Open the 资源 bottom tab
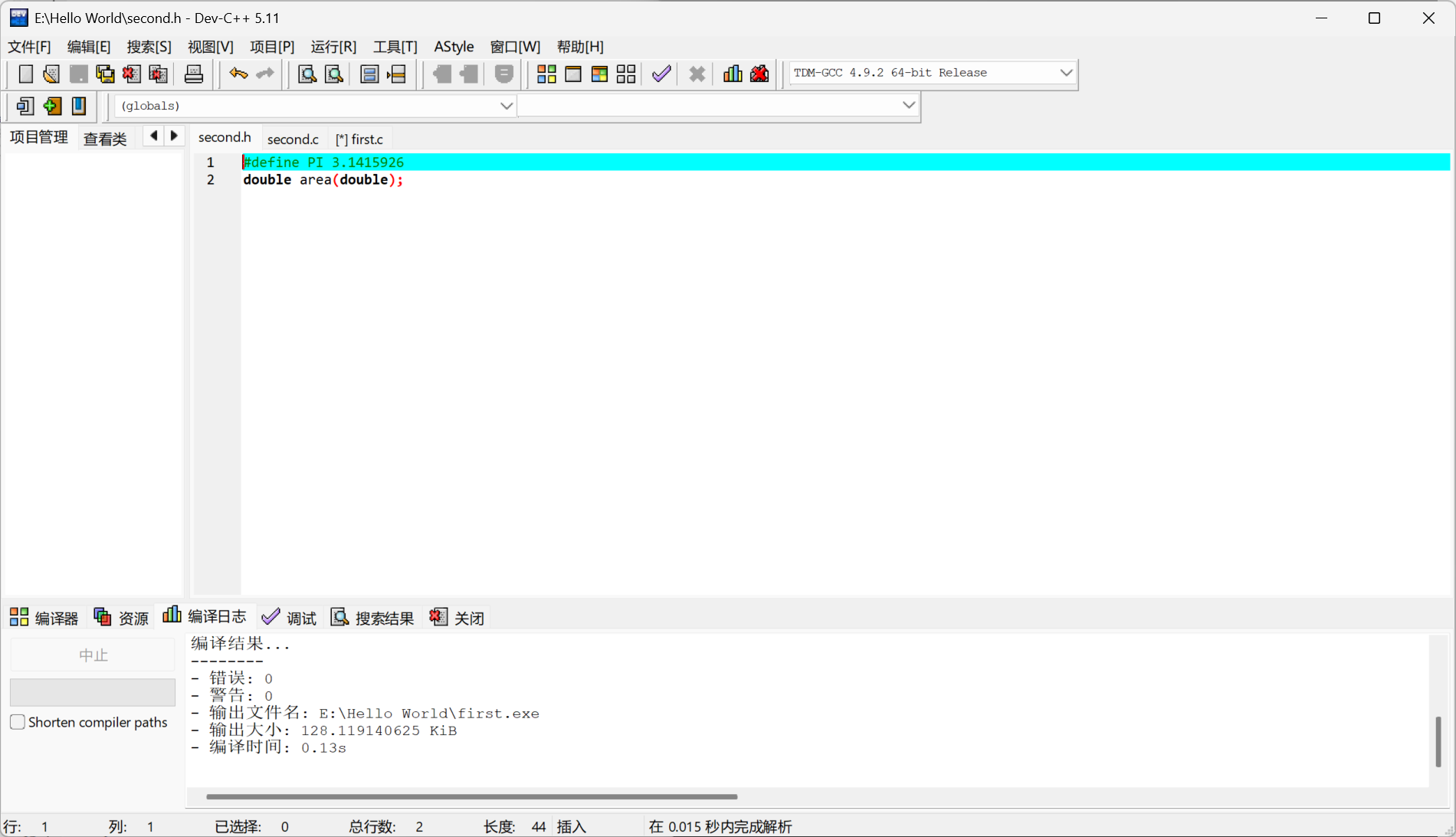 tap(121, 618)
